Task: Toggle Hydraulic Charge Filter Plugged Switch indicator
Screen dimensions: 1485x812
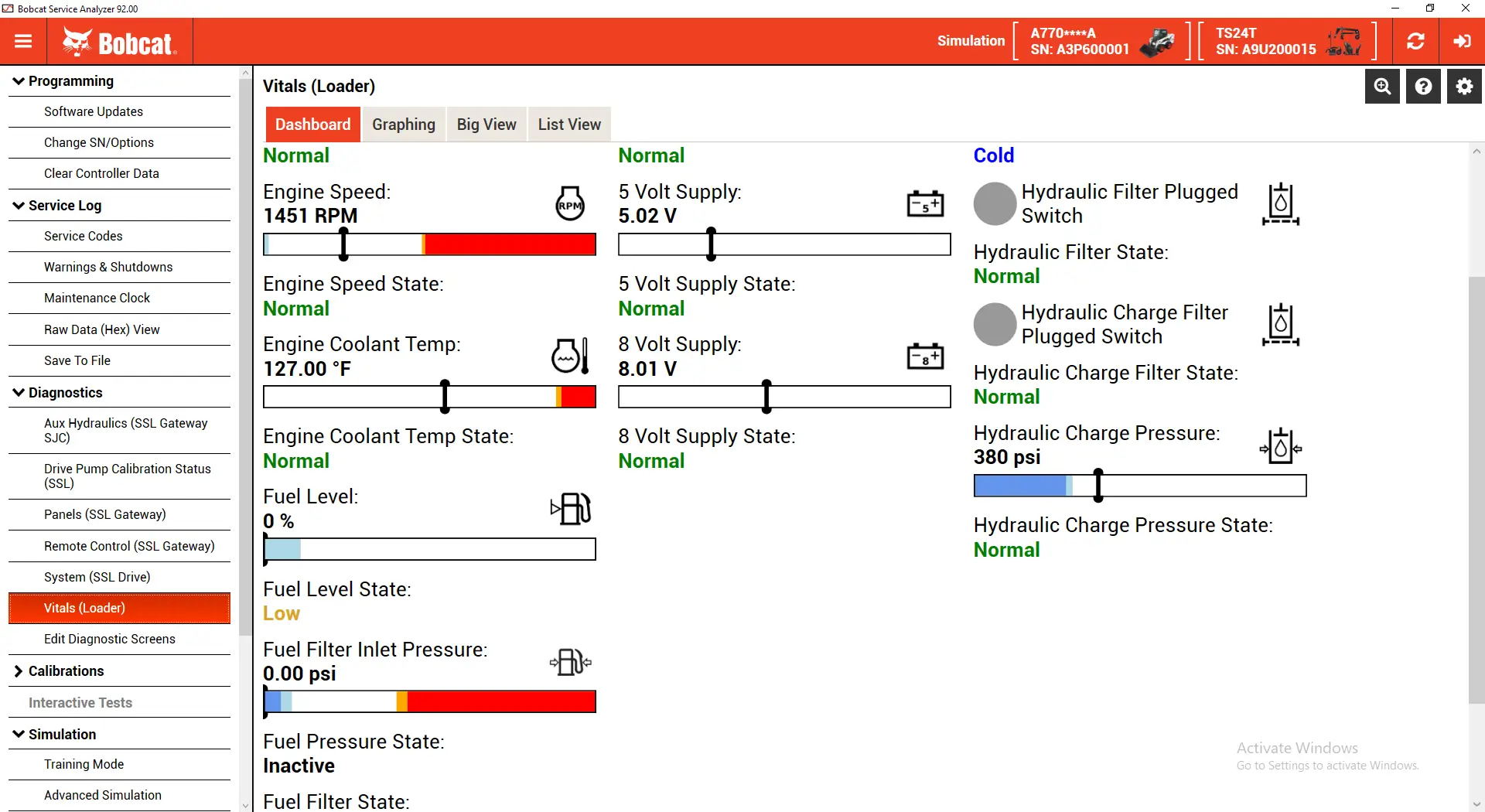Action: [995, 325]
